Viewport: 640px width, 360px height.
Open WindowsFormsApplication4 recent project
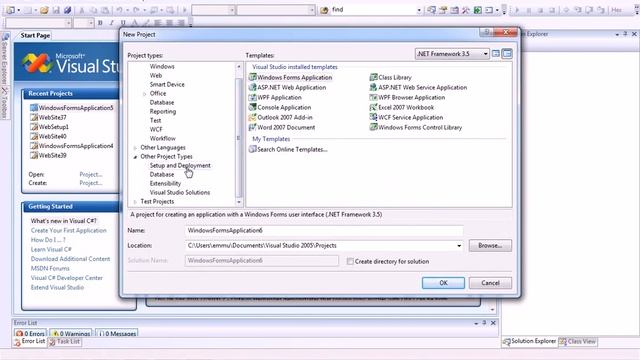(x=71, y=146)
